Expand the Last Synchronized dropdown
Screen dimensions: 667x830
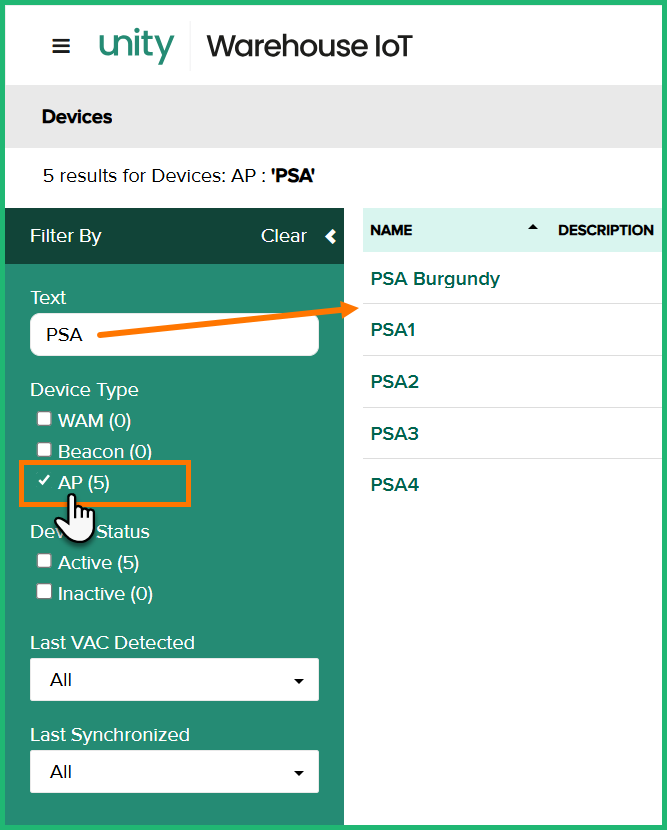tap(174, 772)
